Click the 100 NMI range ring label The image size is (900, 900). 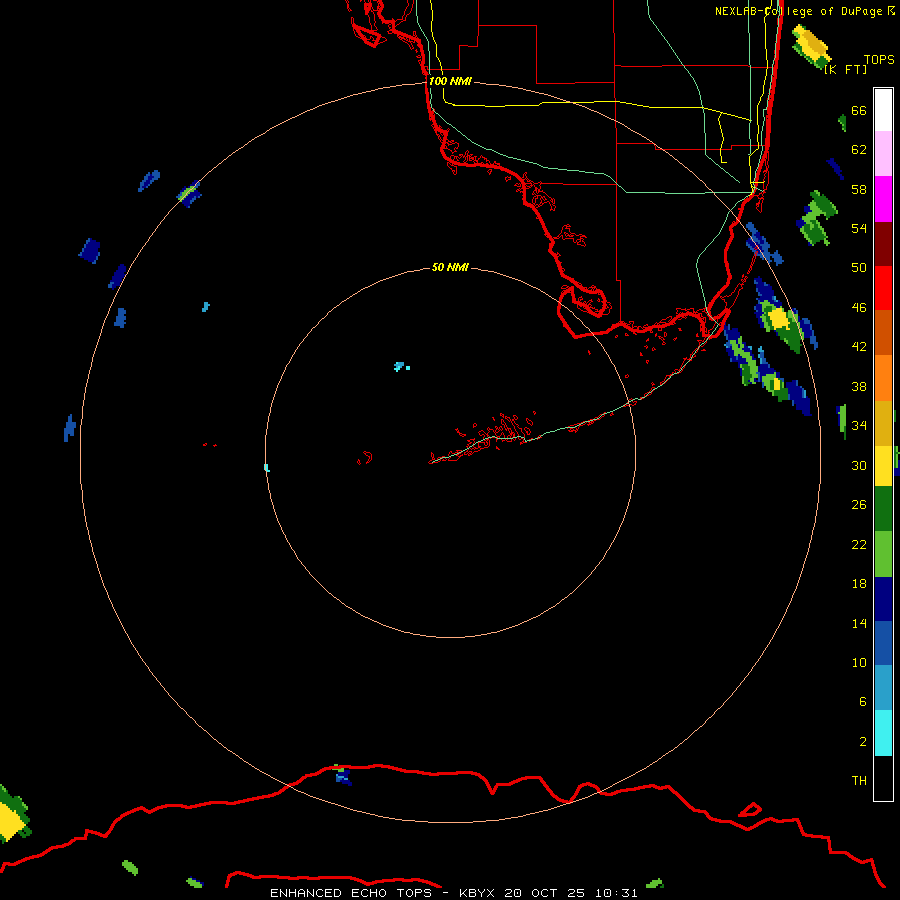(450, 81)
